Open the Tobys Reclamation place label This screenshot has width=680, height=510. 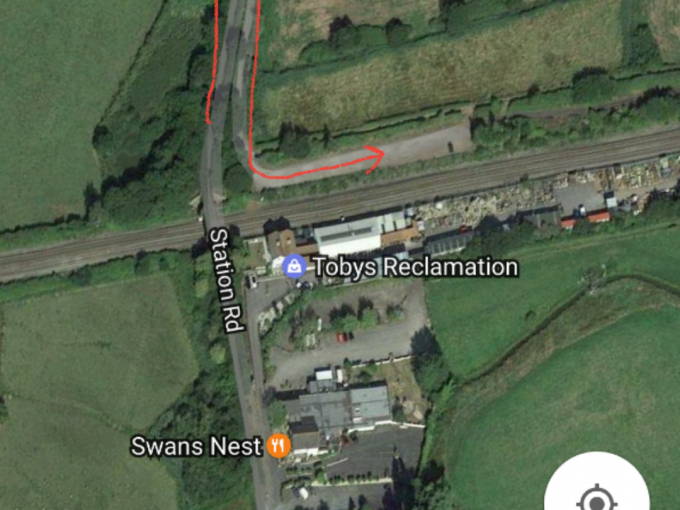tap(415, 266)
